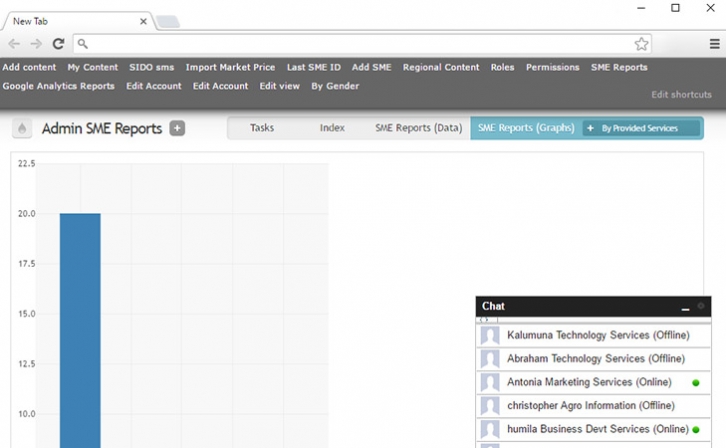Open chat with Kalumuna Technology Services
The height and width of the screenshot is (448, 726).
tap(593, 335)
